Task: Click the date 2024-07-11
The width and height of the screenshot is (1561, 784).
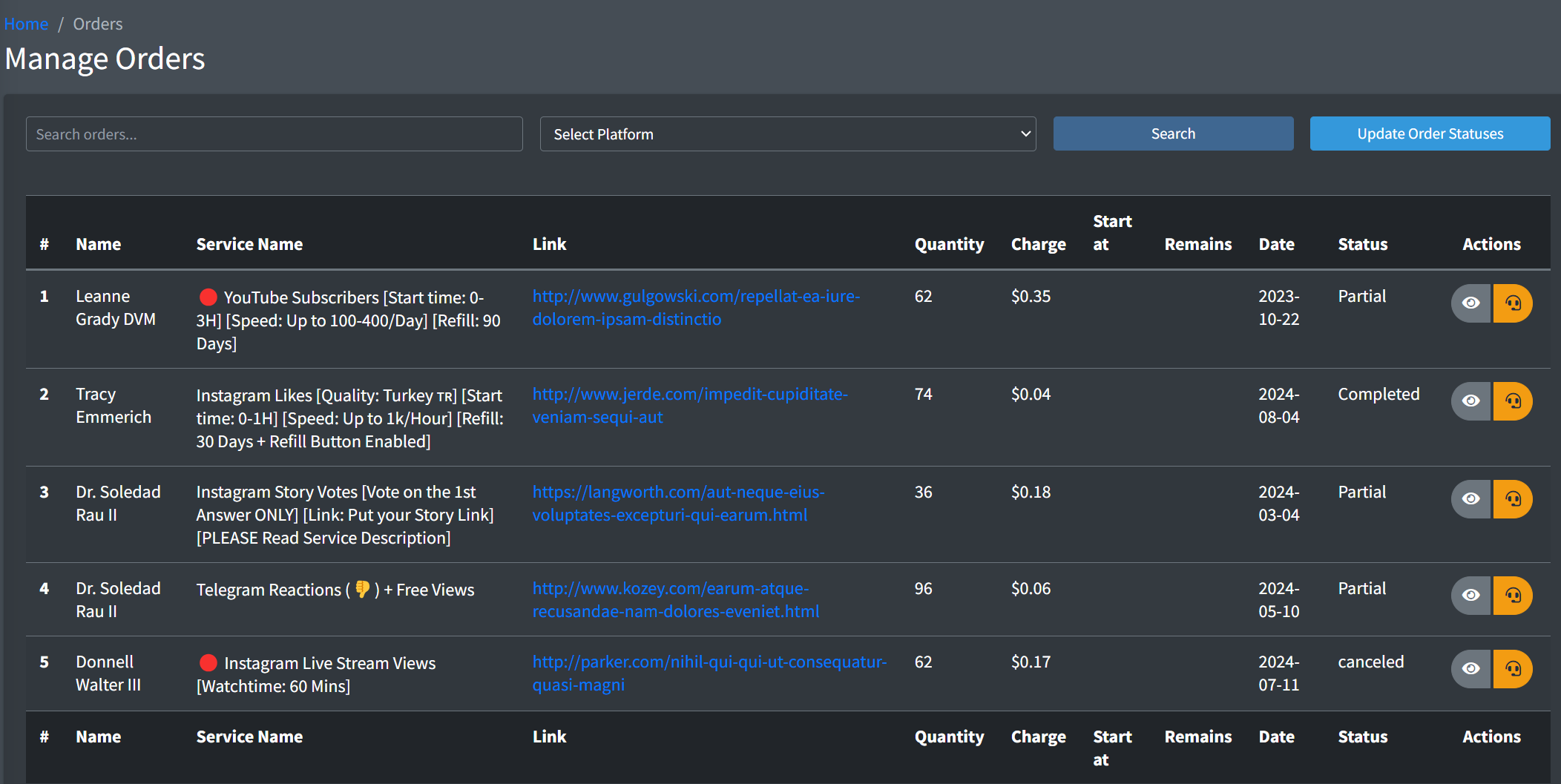Action: coord(1279,673)
